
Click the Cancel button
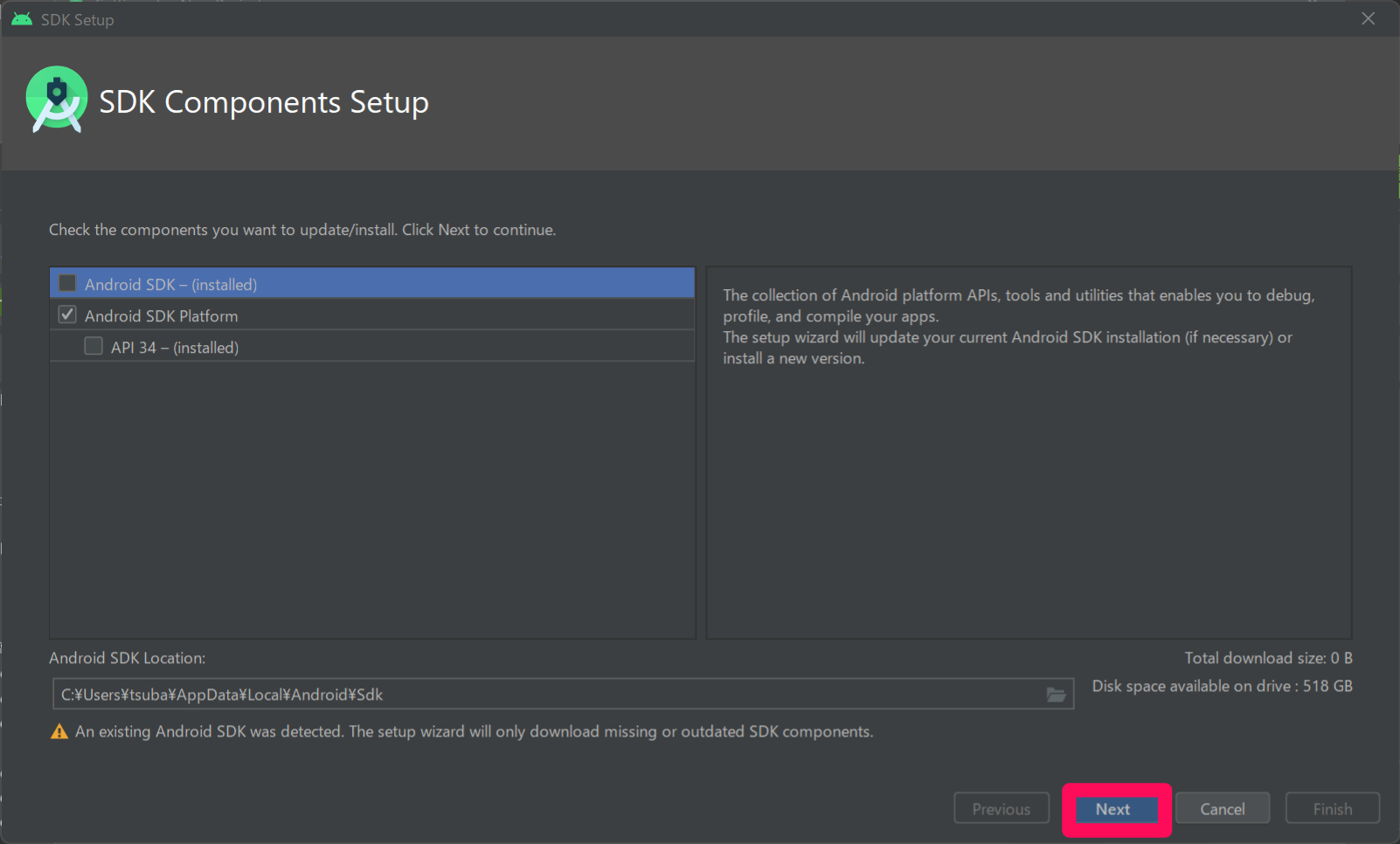pyautogui.click(x=1222, y=809)
